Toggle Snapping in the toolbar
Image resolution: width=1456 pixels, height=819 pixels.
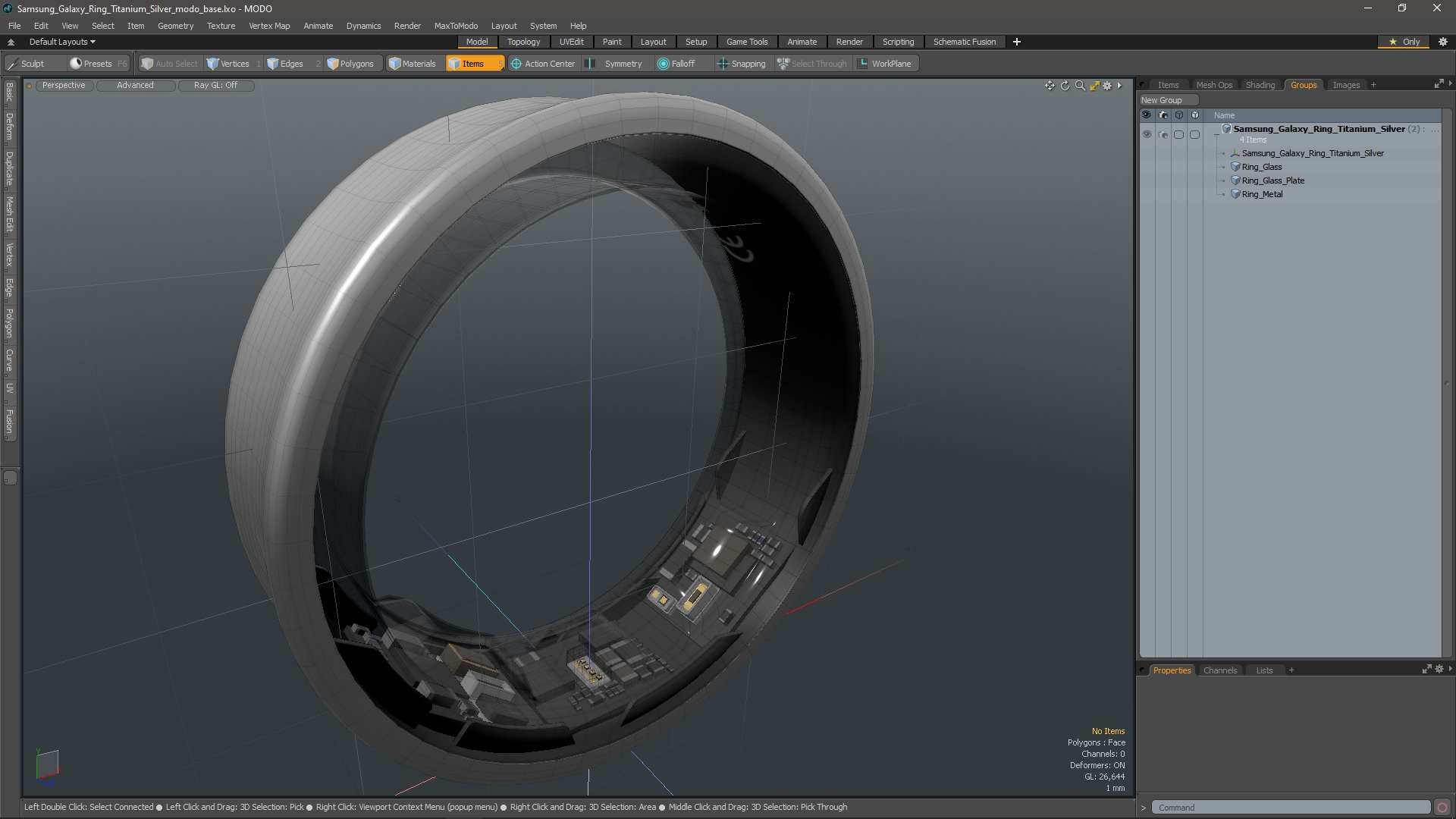tap(742, 64)
